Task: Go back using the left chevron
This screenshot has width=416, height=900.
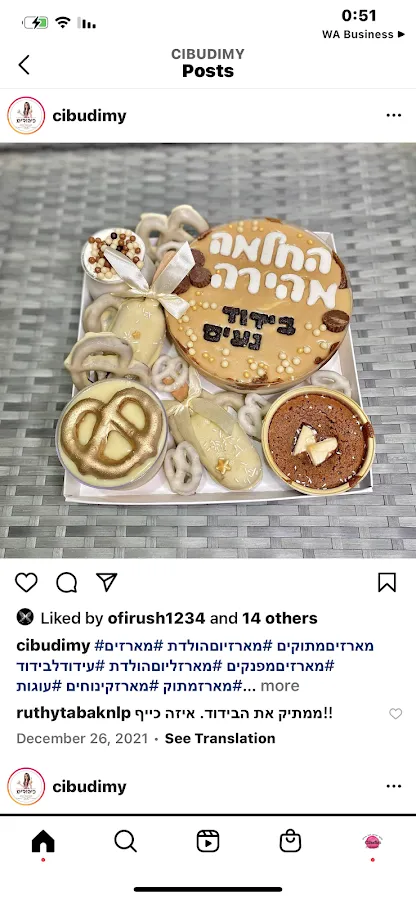Action: click(x=24, y=64)
